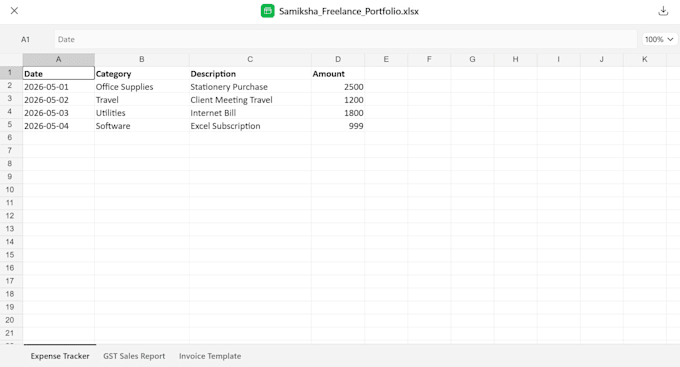Select the cell with date 2026-05-01
Viewport: 680px width, 367px height.
(59, 86)
